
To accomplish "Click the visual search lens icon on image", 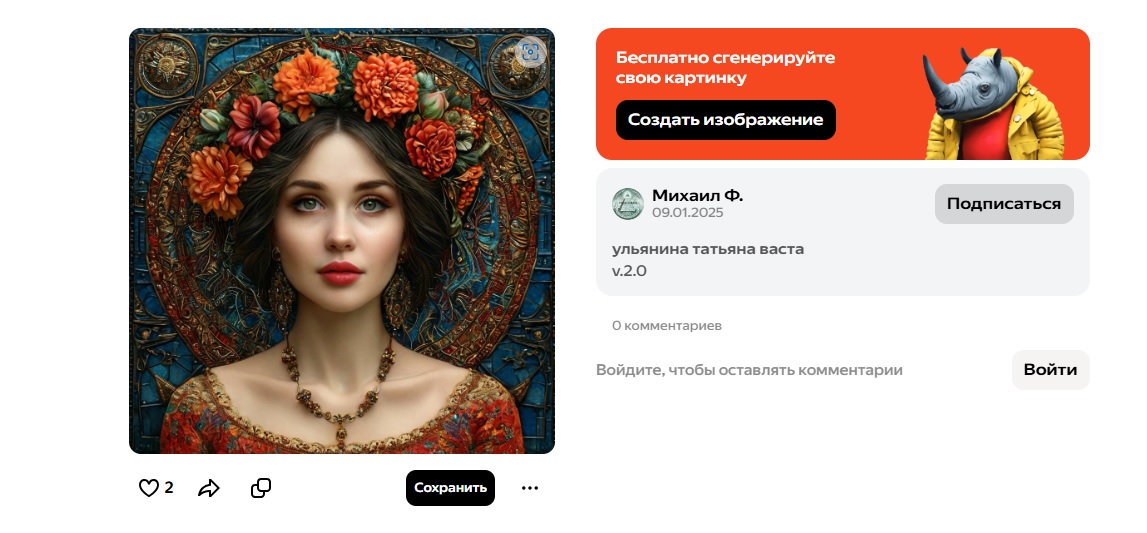I will tap(531, 52).
